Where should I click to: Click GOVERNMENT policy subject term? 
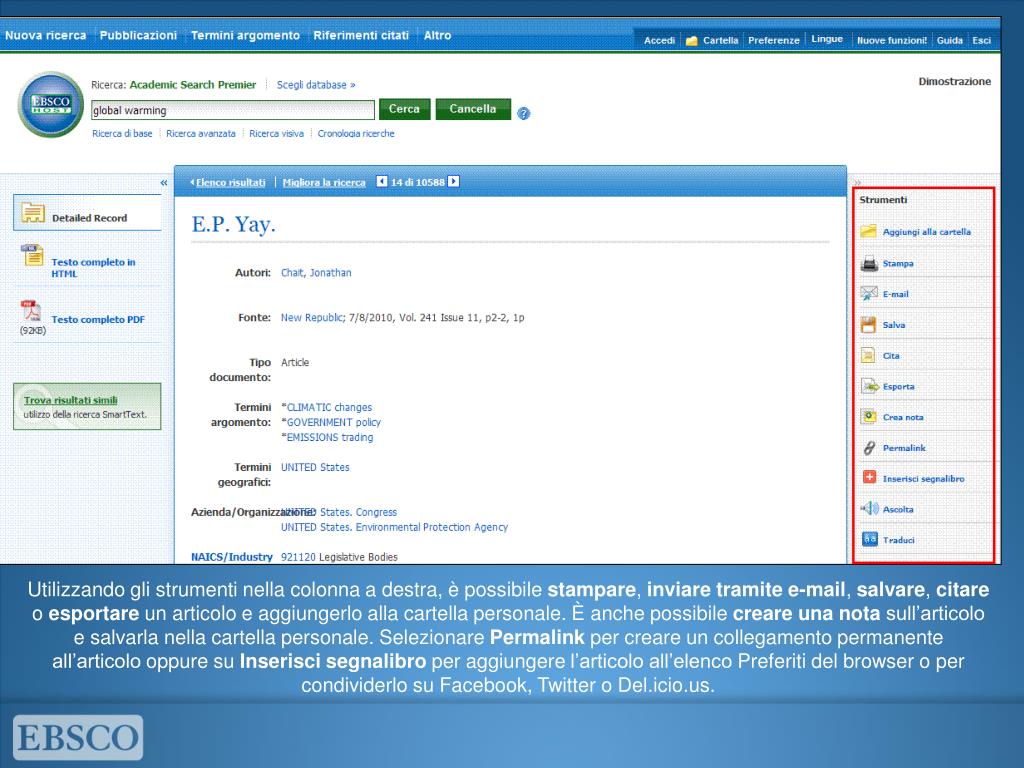point(334,423)
